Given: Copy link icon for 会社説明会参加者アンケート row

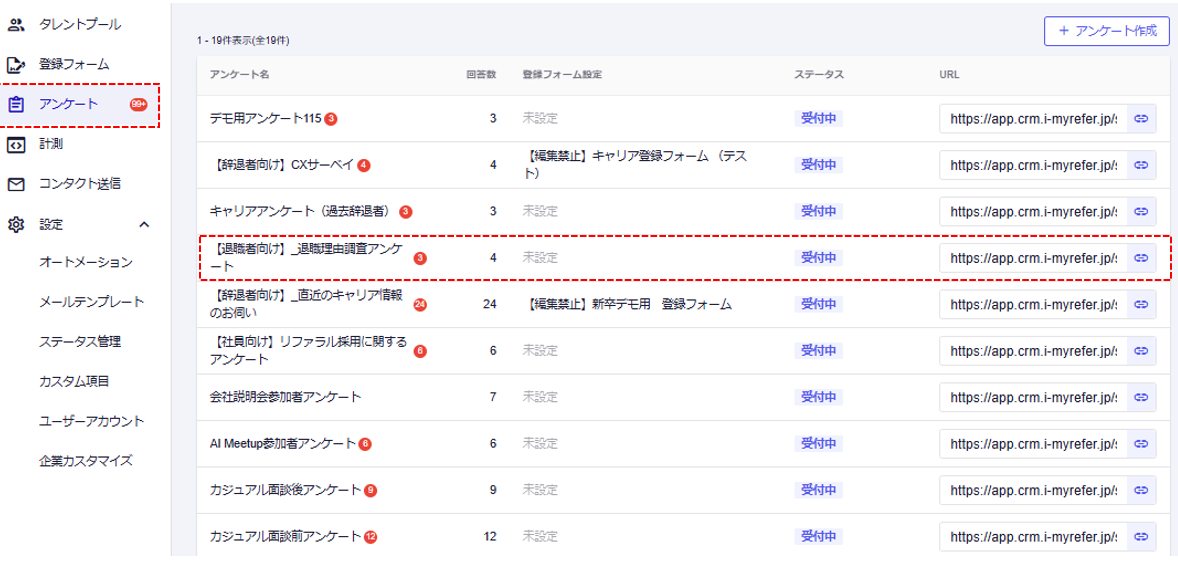Looking at the screenshot, I should point(1141,397).
